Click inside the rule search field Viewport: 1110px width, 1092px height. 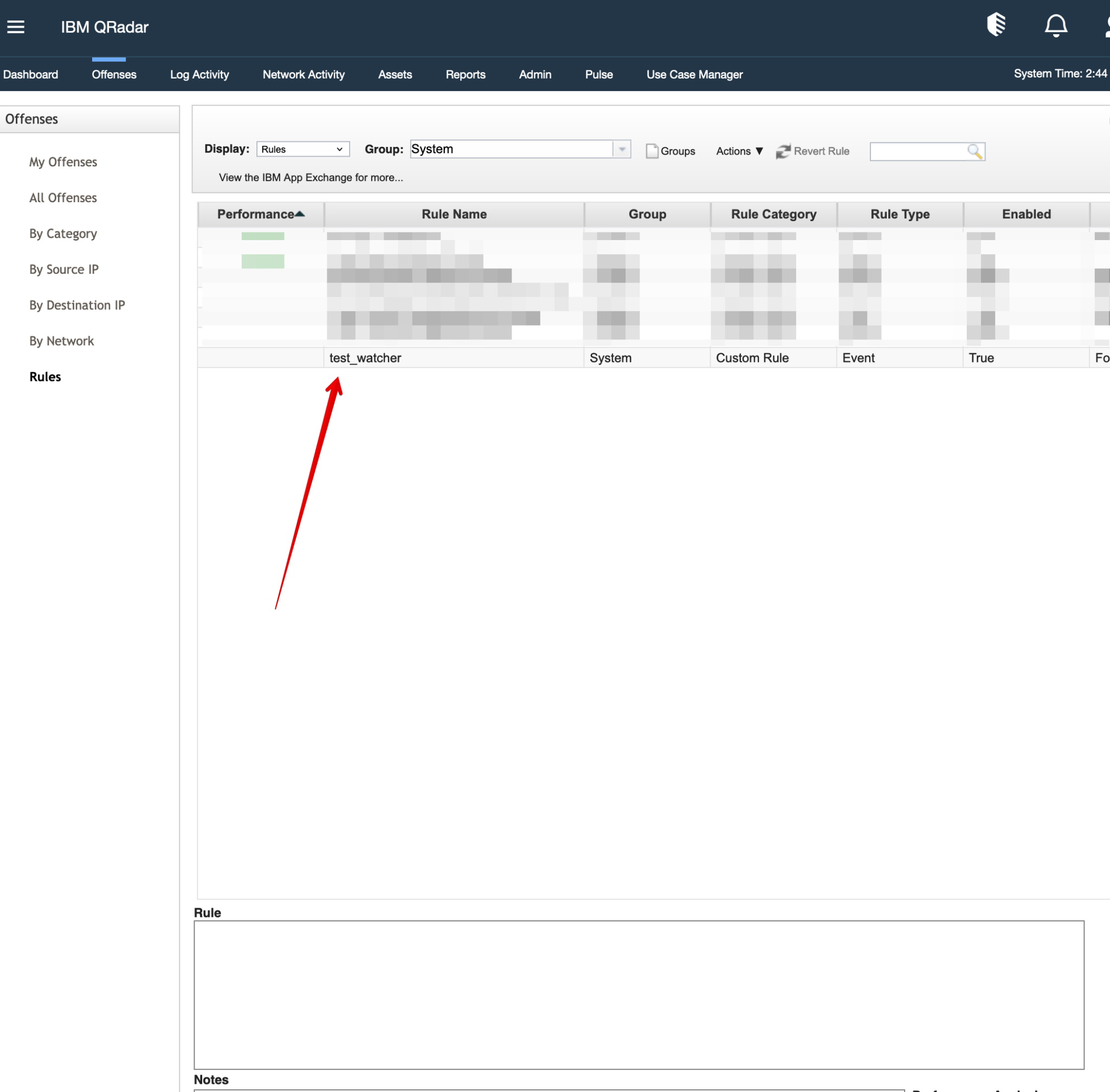918,151
